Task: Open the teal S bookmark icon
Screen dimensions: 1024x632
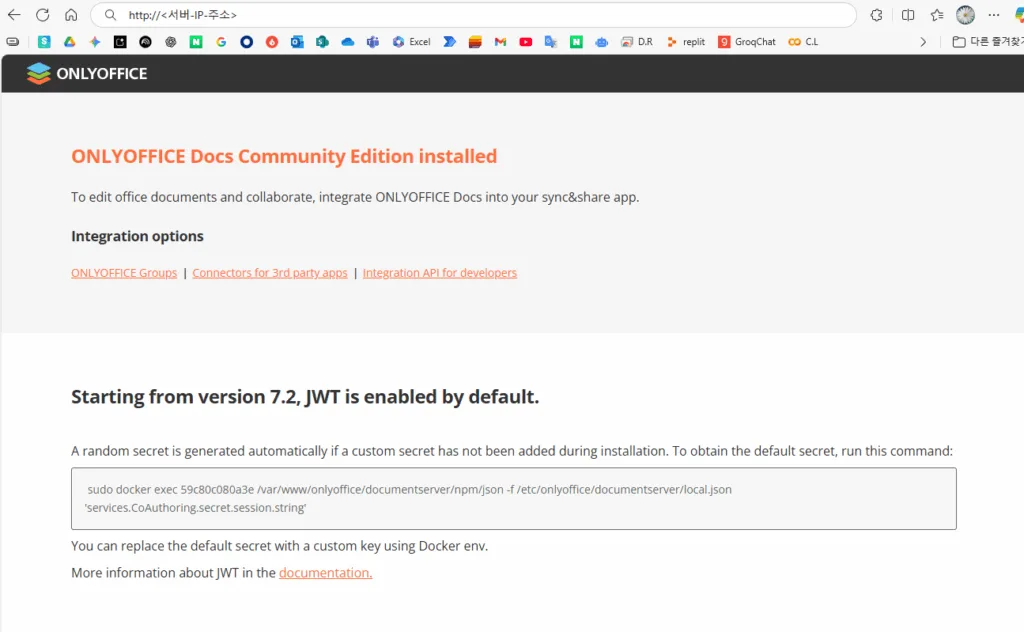Action: 44,42
